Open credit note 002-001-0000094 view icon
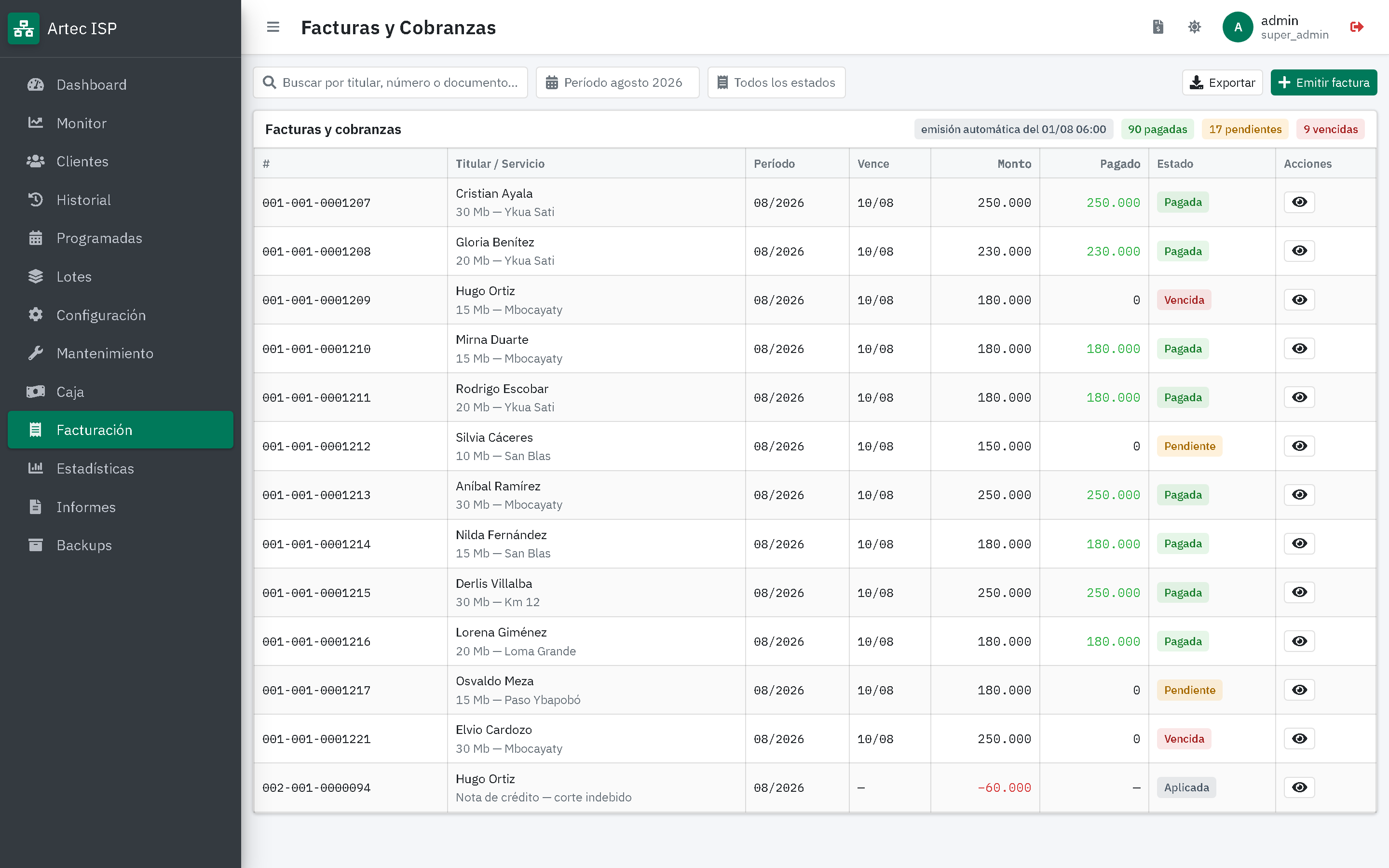Screen dimensions: 1389x868 (1299, 787)
